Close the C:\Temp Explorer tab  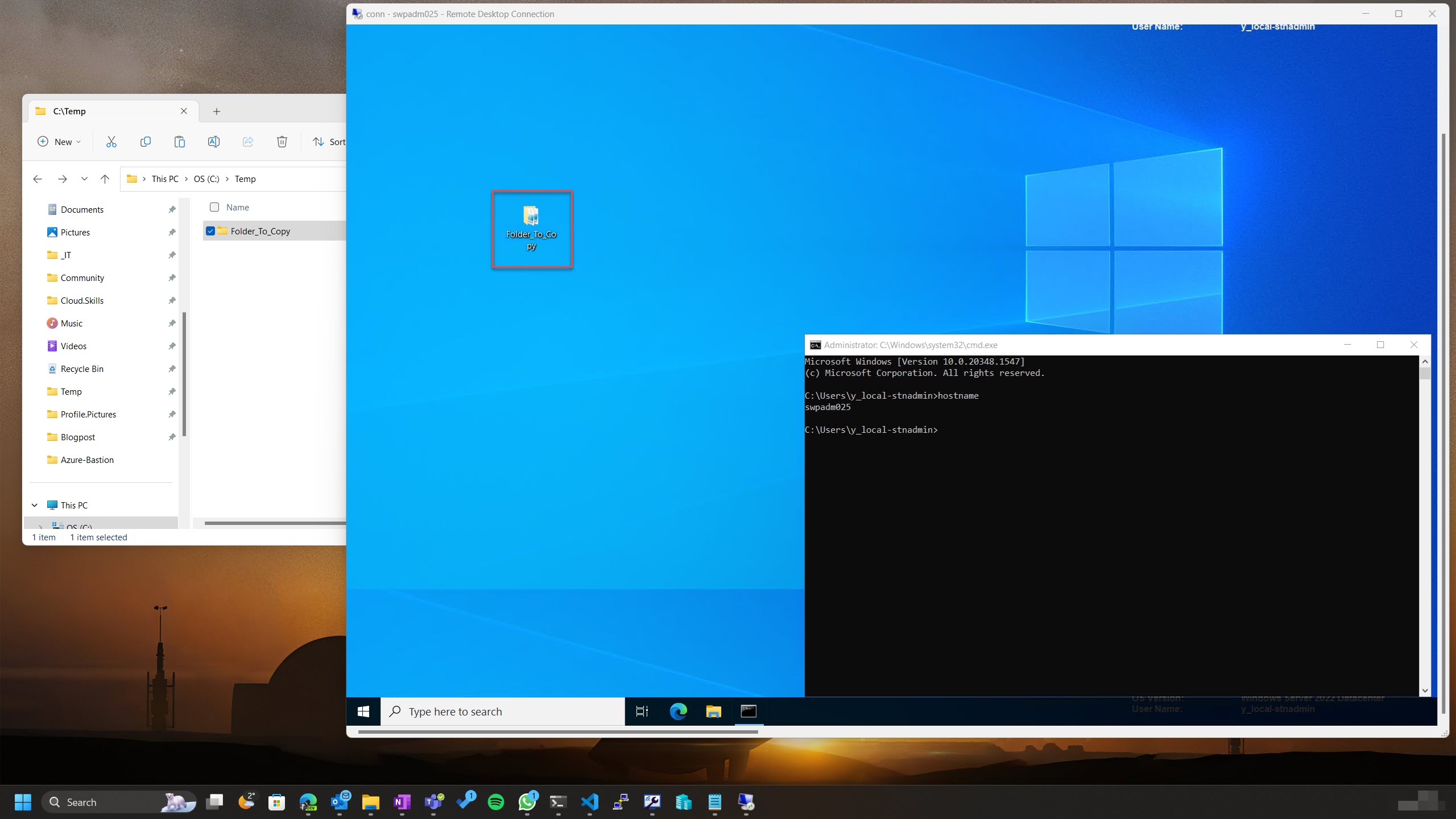pos(184,111)
